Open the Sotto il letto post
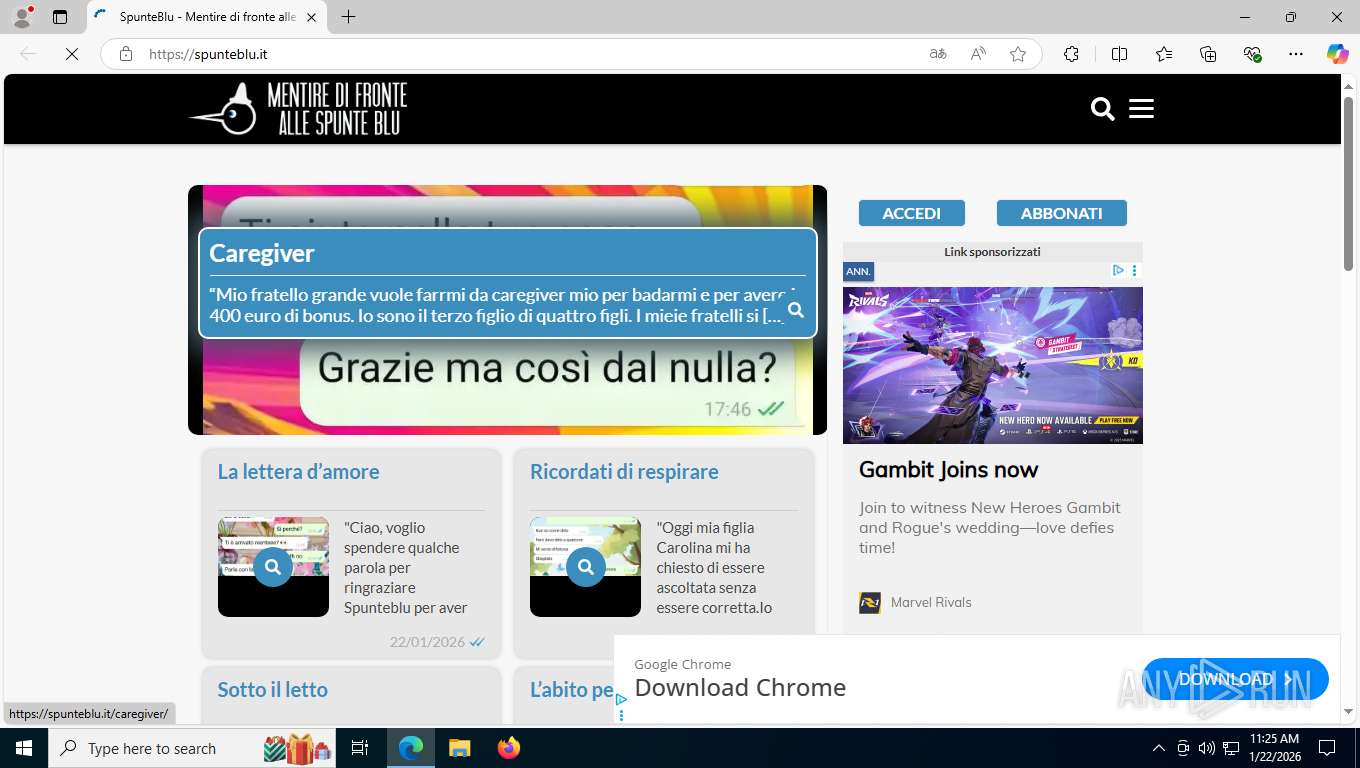Image resolution: width=1360 pixels, height=768 pixels. pos(273,689)
